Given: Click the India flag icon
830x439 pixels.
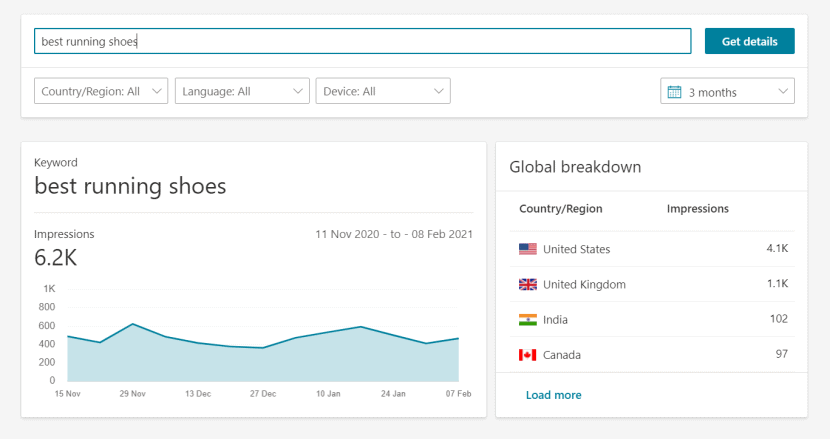Looking at the screenshot, I should click(528, 320).
